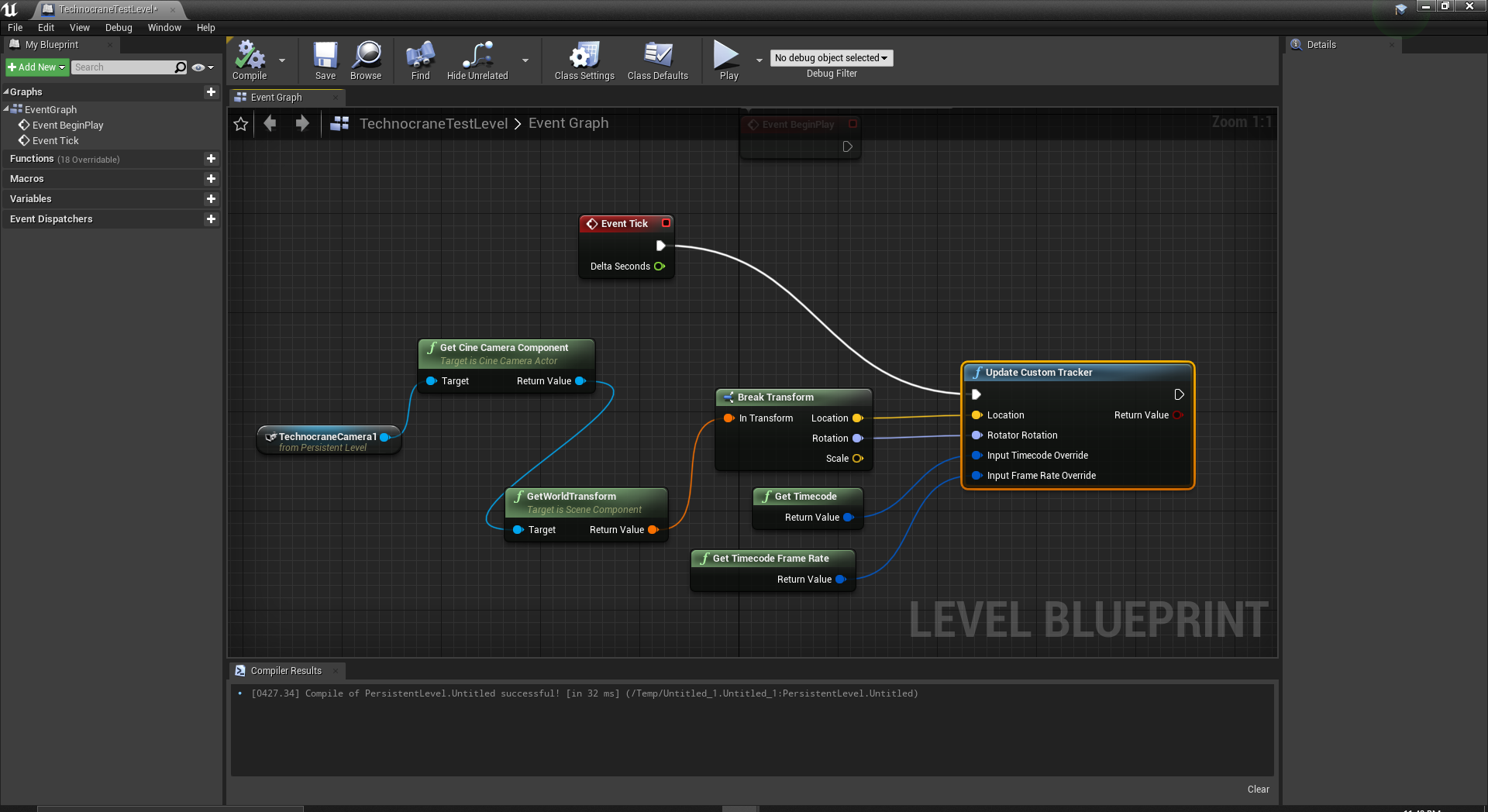Screen dimensions: 1488x812
Task: Expand the Variables section
Action: (31, 198)
